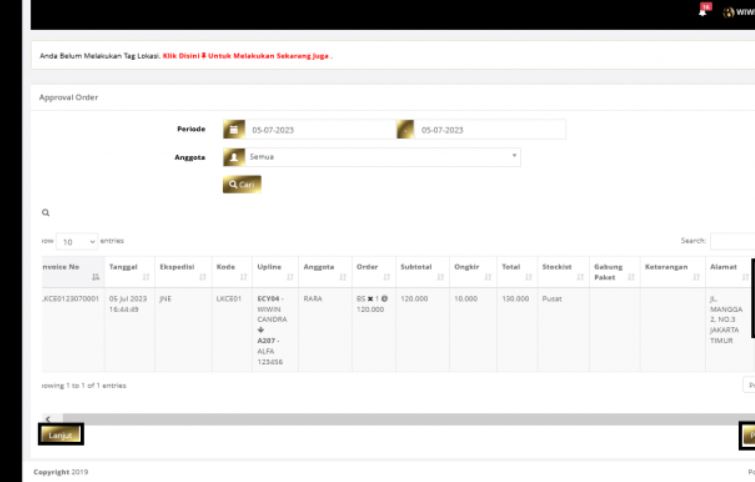This screenshot has width=755, height=482.
Task: Click the gold icon beside end date
Action: (x=405, y=130)
